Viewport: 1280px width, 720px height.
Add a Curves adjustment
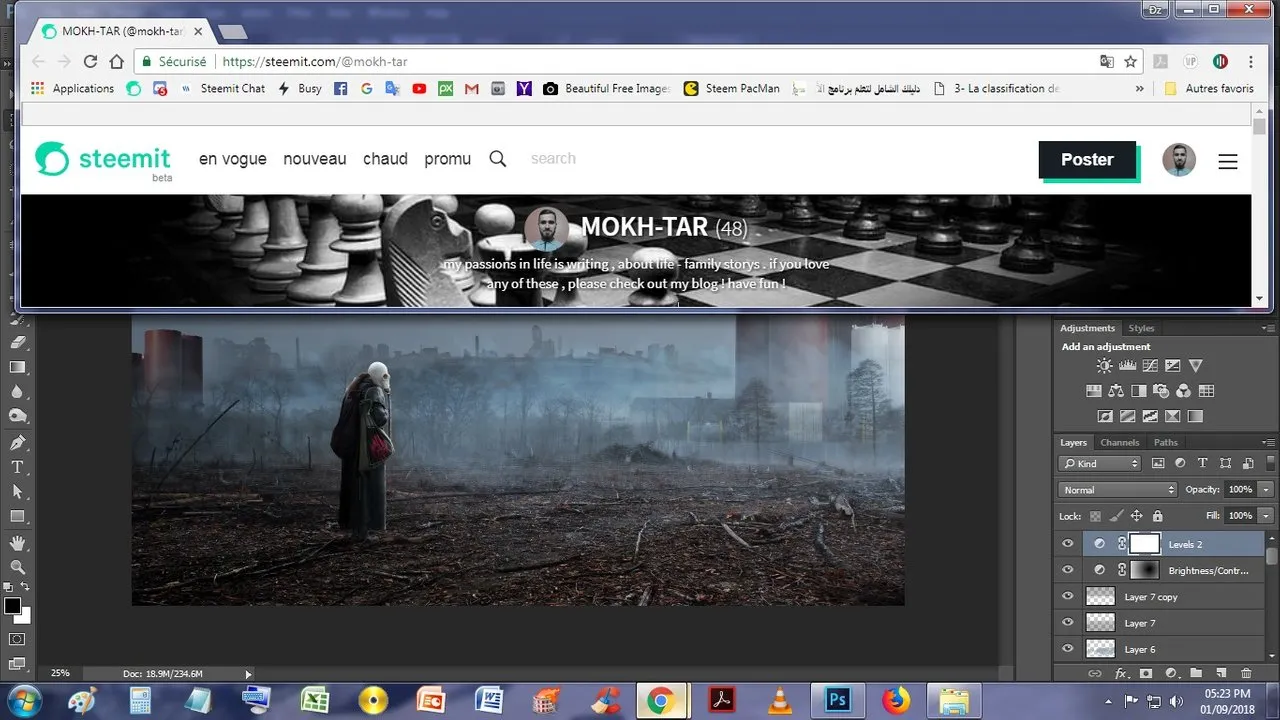(x=1150, y=367)
